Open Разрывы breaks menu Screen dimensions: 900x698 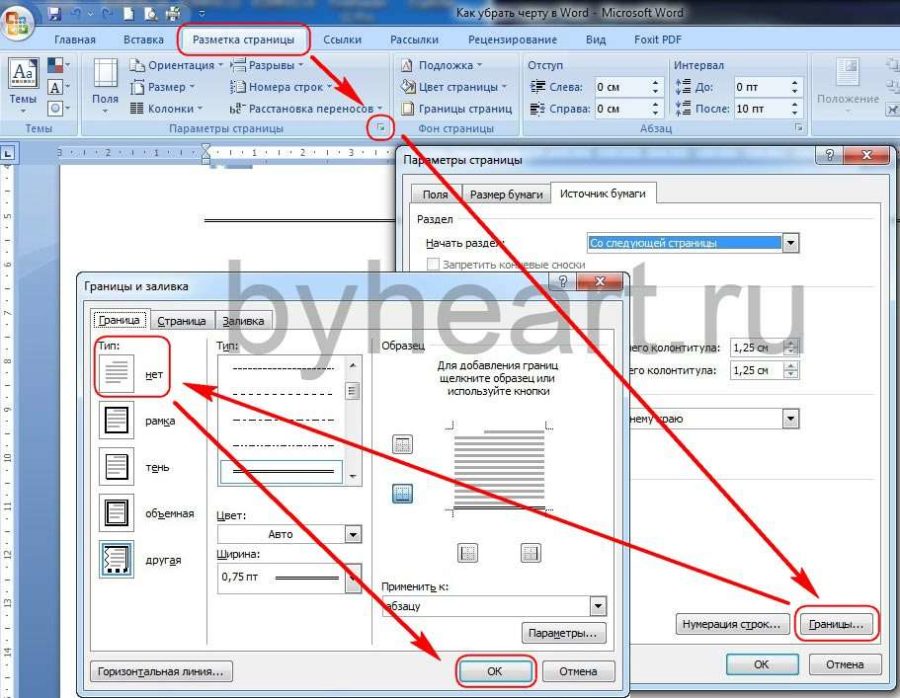[267, 65]
